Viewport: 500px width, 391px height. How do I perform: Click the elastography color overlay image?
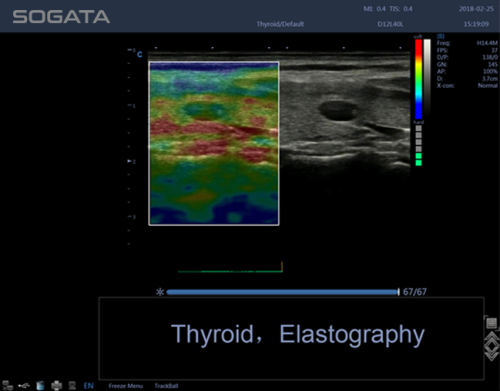[214, 143]
